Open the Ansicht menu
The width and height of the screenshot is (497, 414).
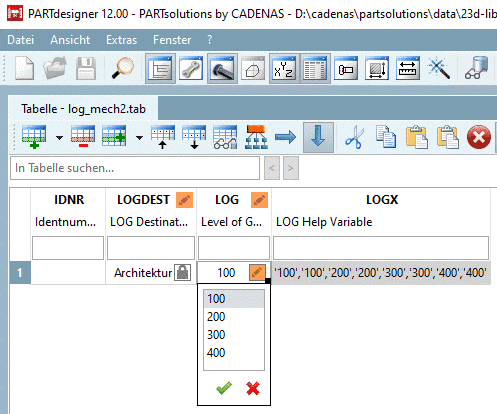click(x=70, y=40)
